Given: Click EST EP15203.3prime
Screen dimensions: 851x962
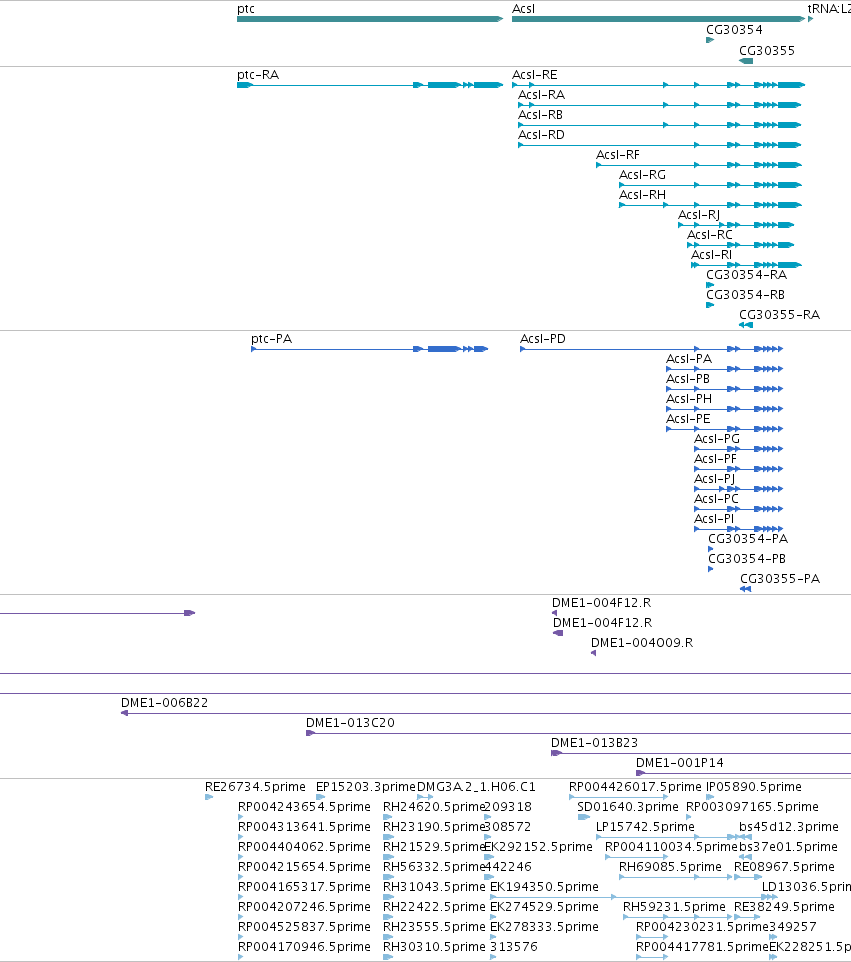Looking at the screenshot, I should pos(366,787).
